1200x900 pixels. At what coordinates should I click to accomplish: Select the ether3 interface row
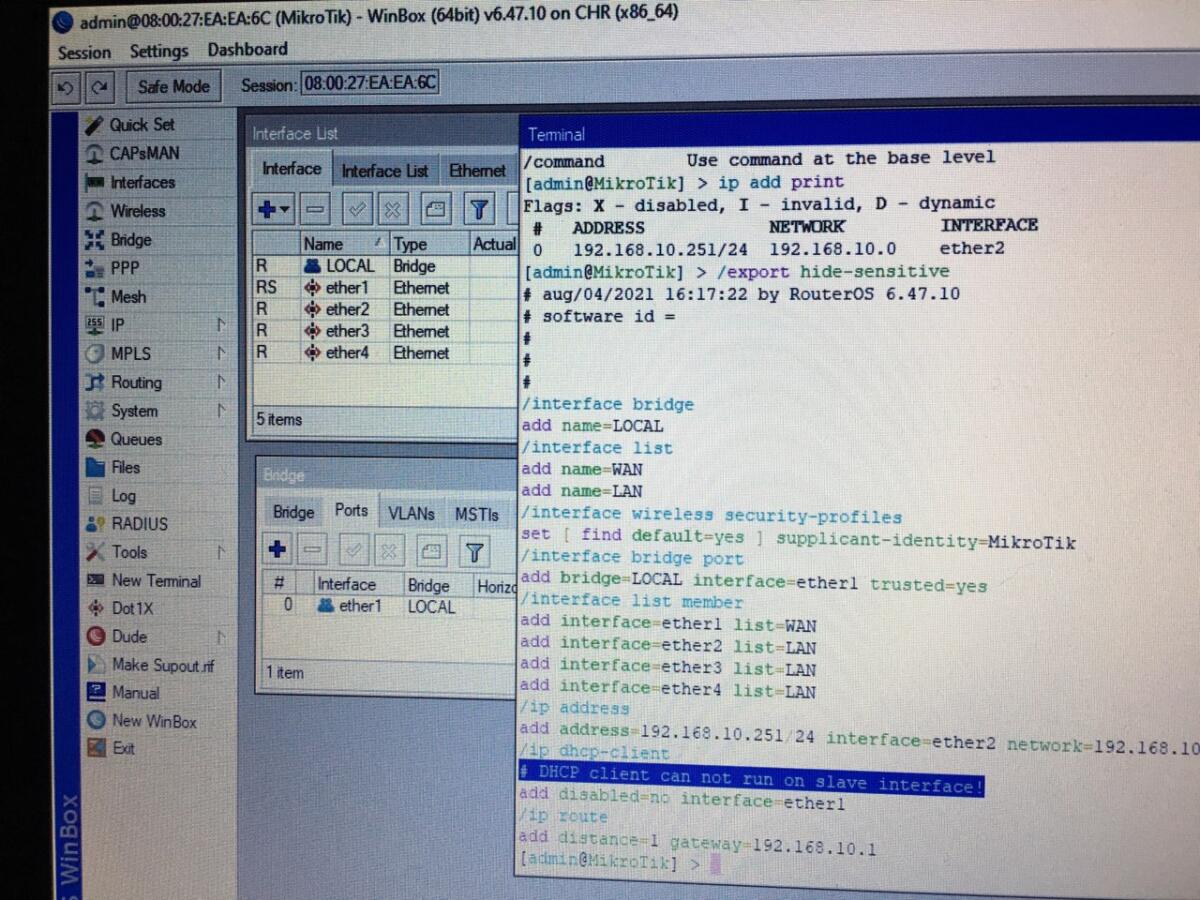pyautogui.click(x=384, y=331)
